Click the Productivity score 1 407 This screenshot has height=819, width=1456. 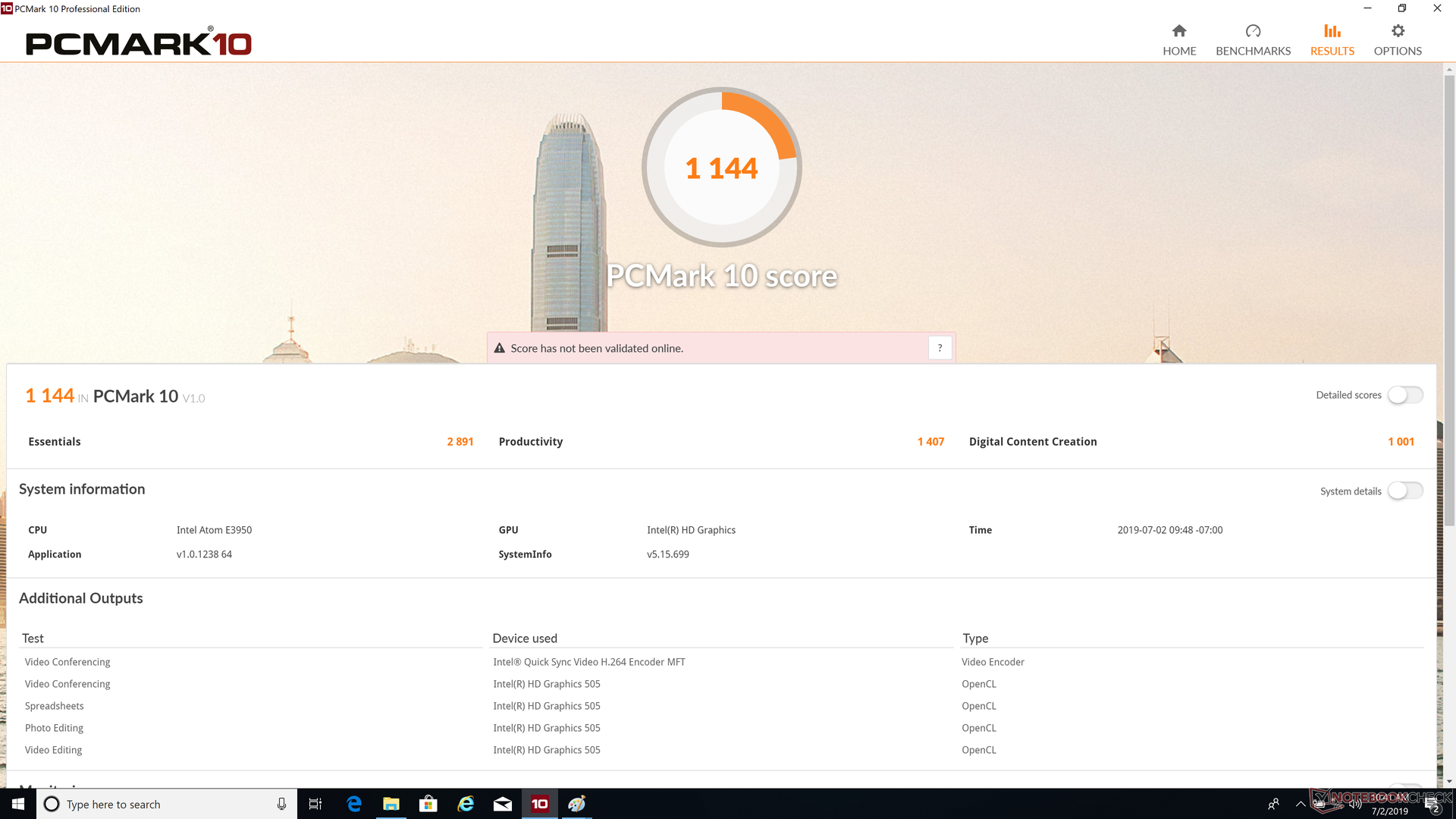click(930, 441)
